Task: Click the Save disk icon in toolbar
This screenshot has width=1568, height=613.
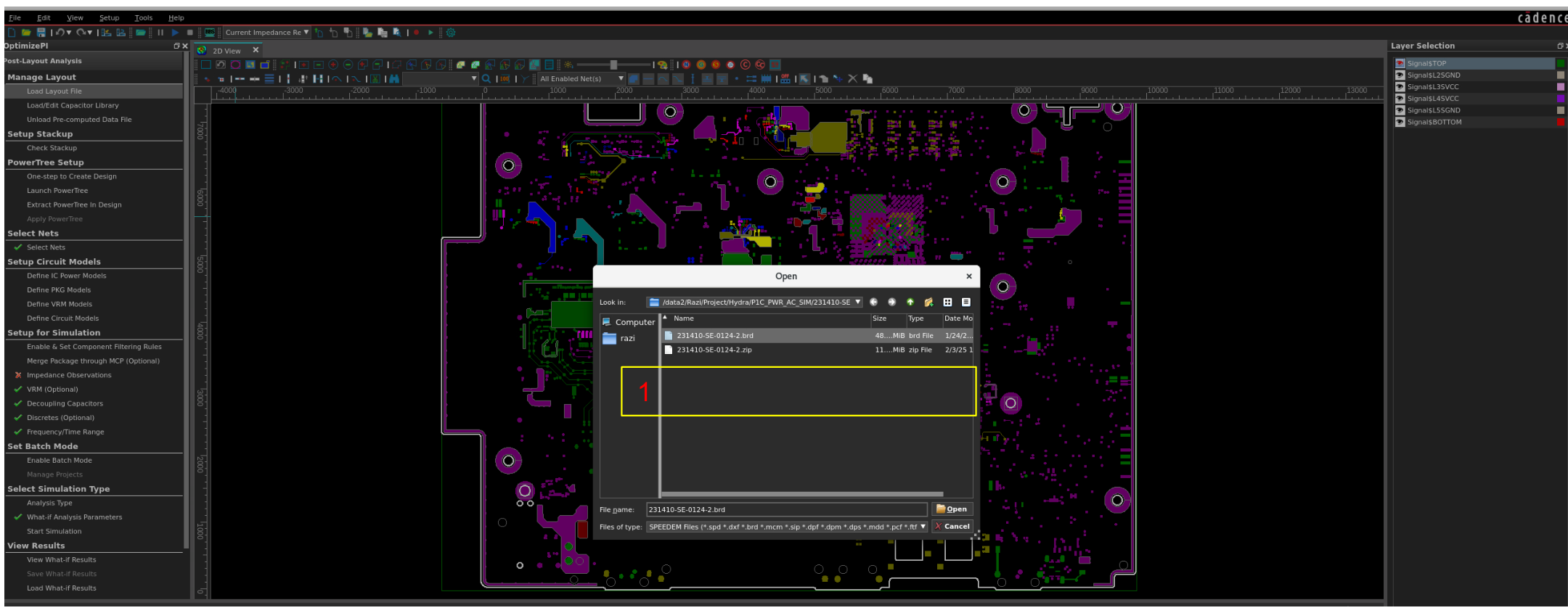Action: pyautogui.click(x=41, y=33)
